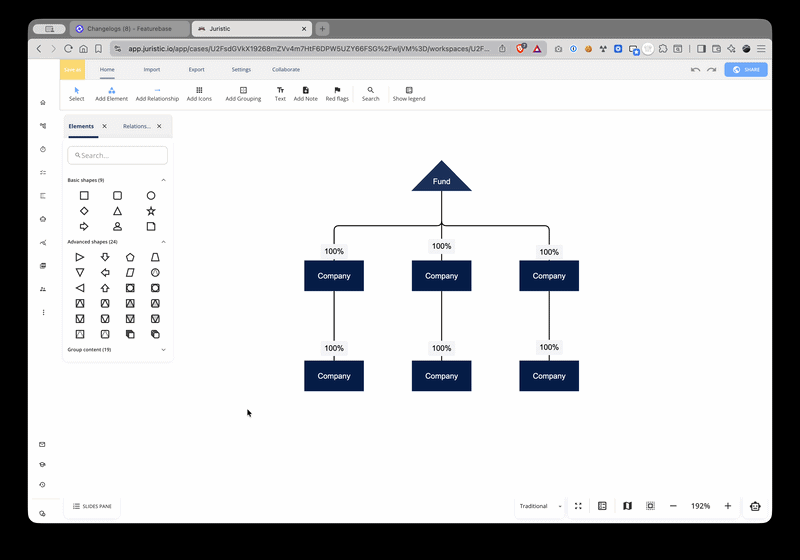The width and height of the screenshot is (800, 560).
Task: Pick the star shape in Basic shapes
Action: 151,211
